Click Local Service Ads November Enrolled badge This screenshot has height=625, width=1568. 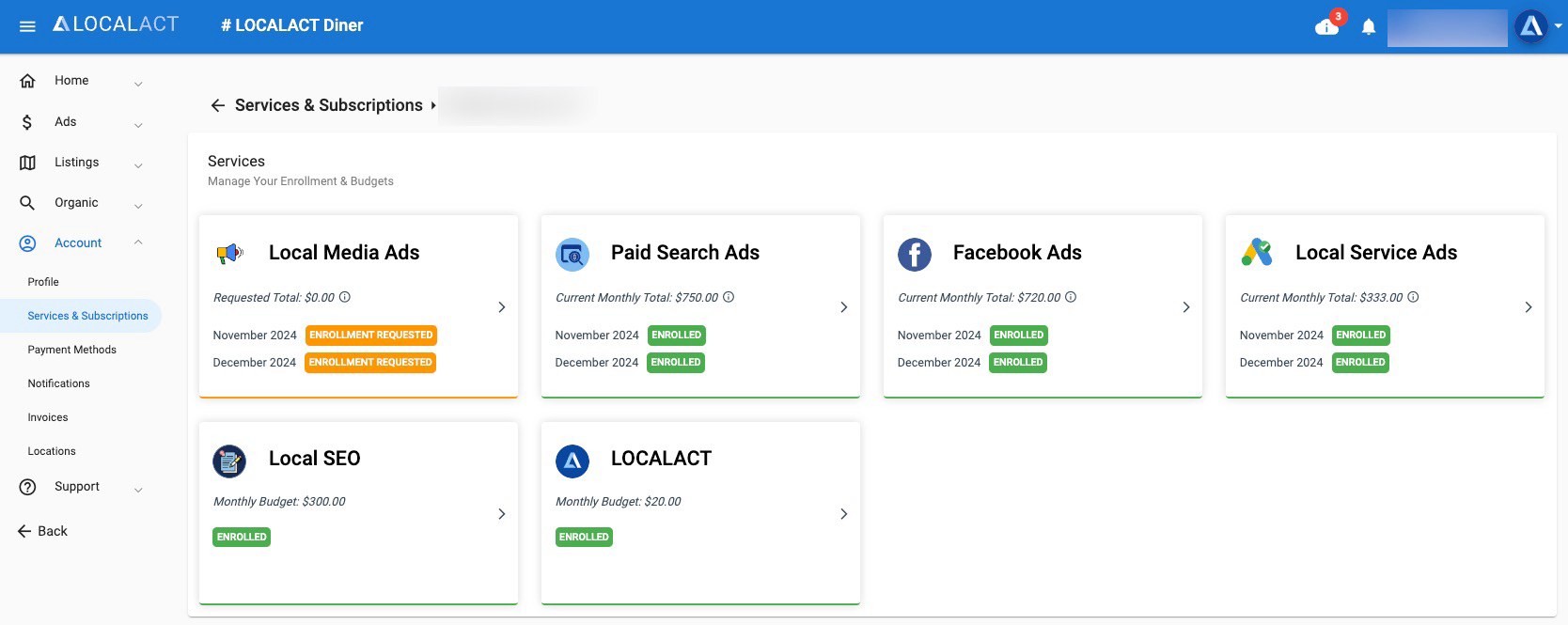click(x=1361, y=336)
